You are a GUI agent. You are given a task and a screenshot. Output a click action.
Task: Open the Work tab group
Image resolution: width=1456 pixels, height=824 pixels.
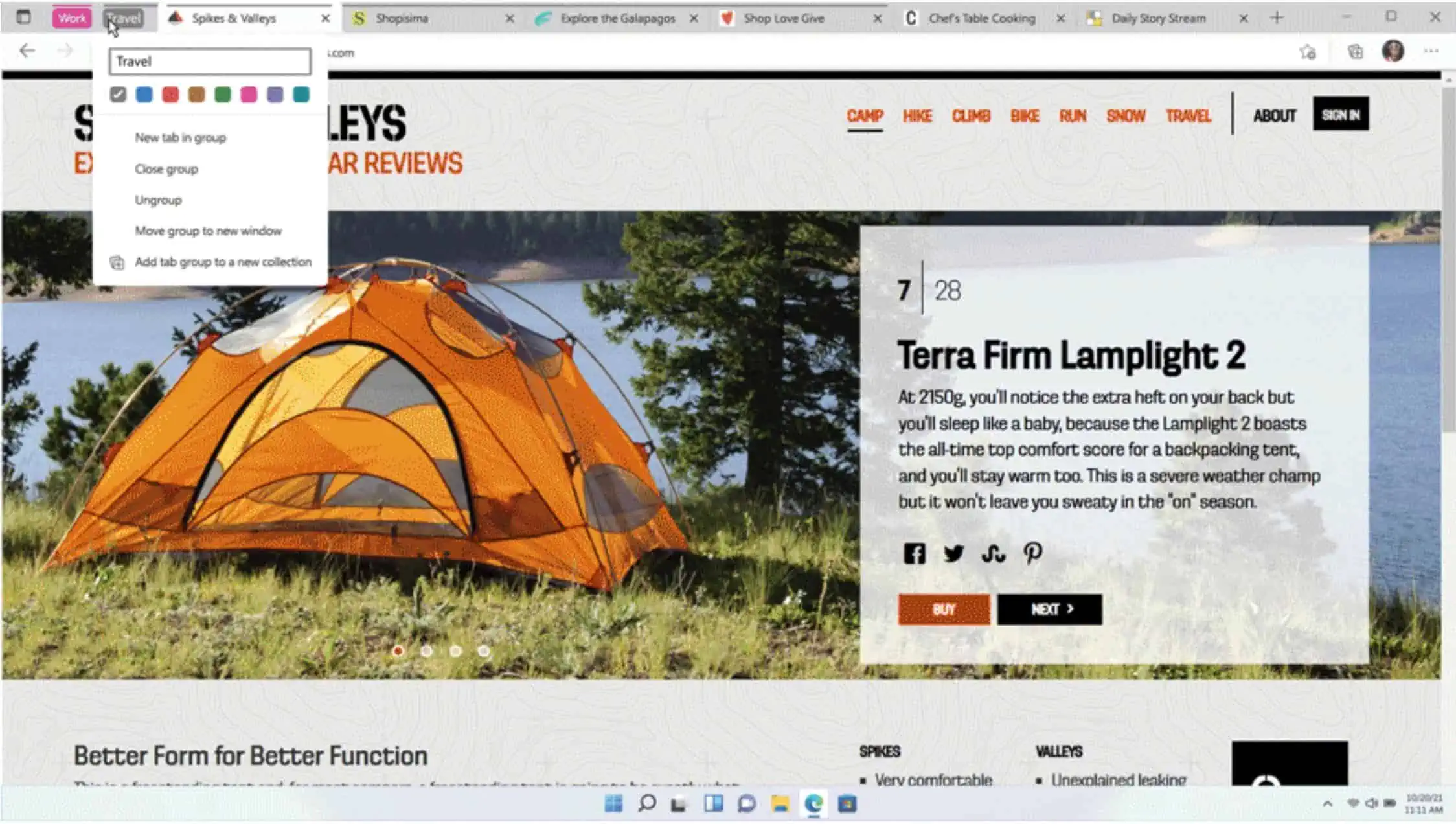click(x=71, y=17)
